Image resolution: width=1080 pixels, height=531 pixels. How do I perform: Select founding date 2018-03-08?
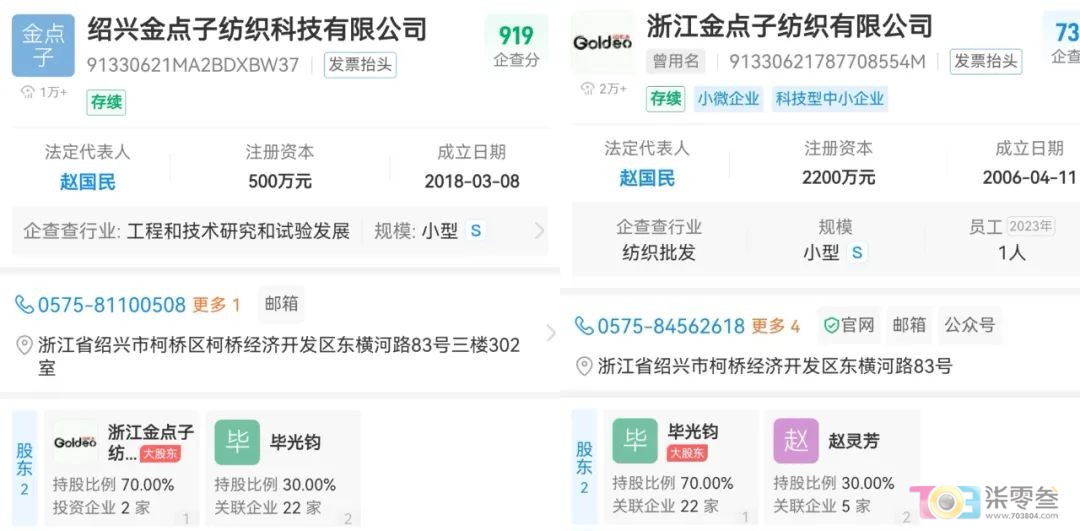point(472,182)
